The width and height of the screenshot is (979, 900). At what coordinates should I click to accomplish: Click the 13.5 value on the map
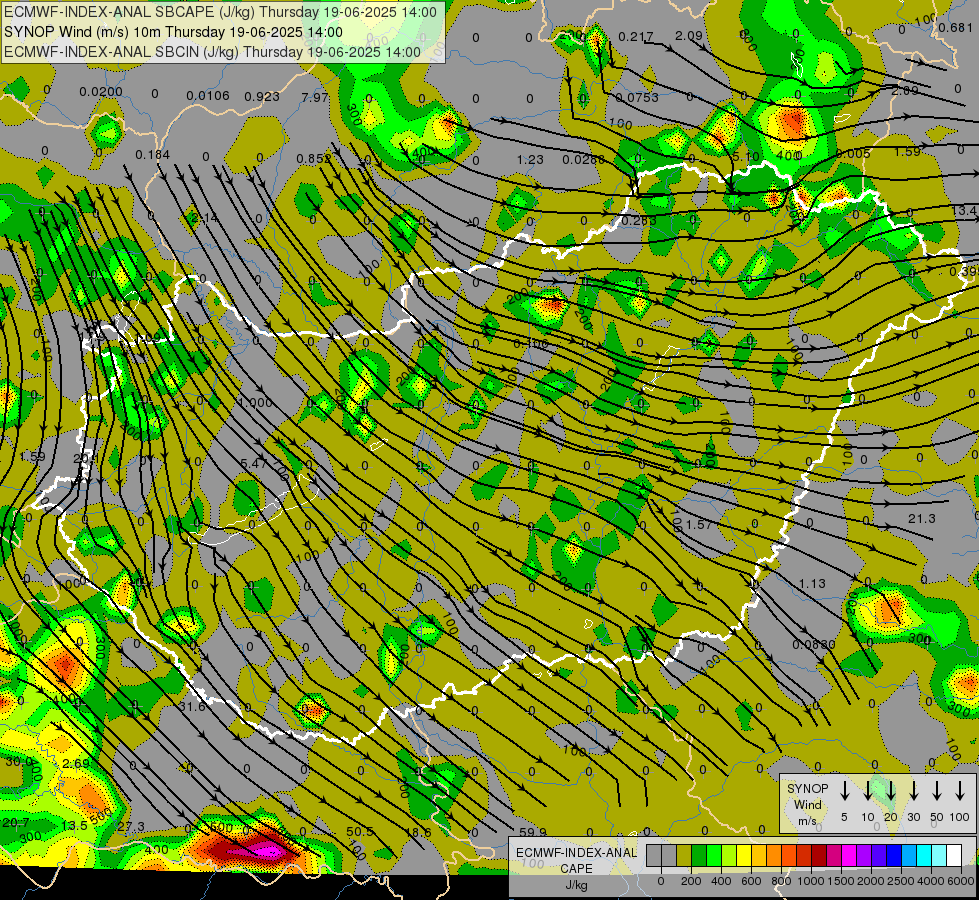tap(74, 826)
